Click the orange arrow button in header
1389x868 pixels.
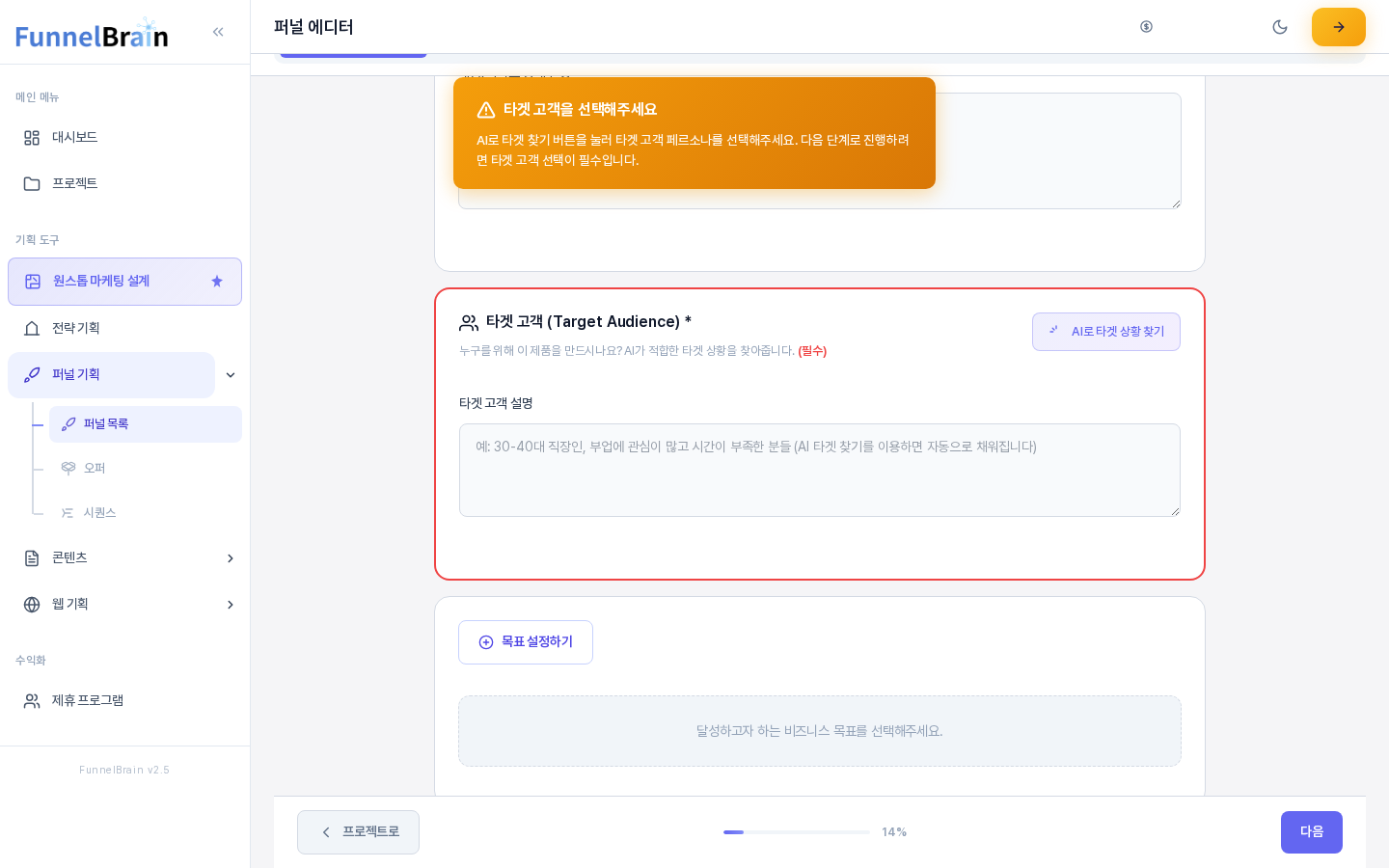pyautogui.click(x=1339, y=27)
